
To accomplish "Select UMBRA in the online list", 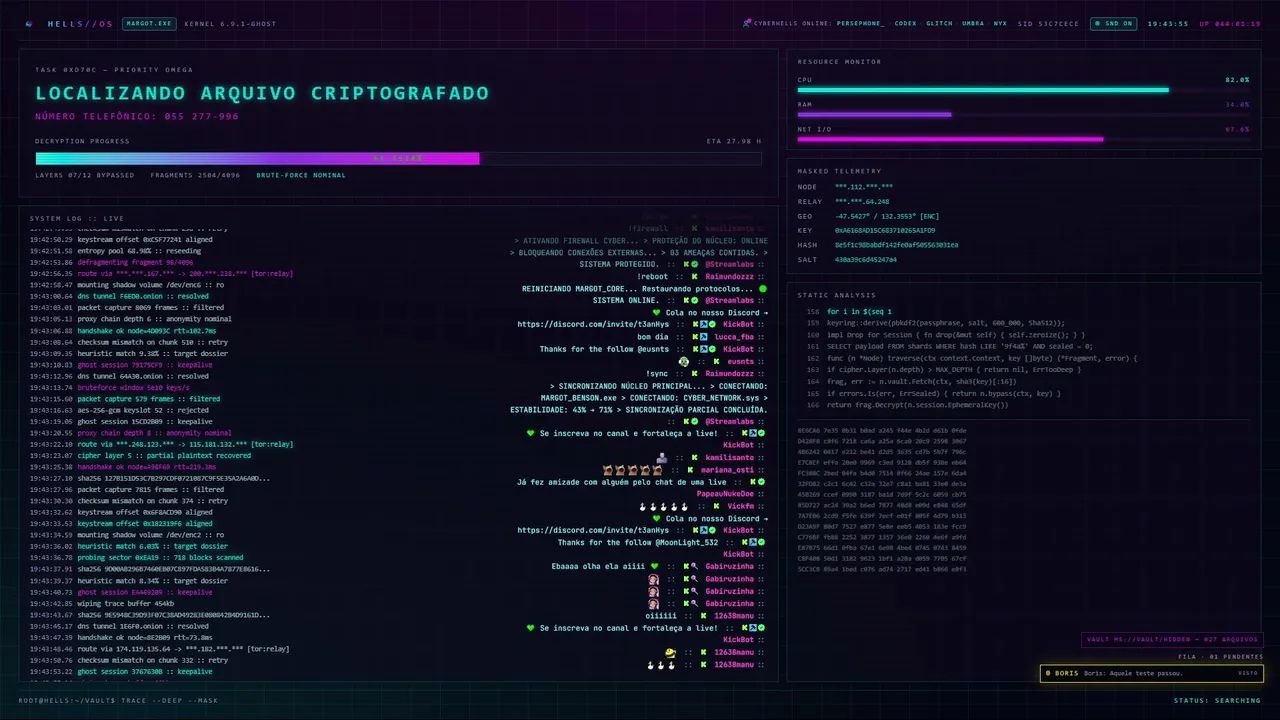I will 973,23.
